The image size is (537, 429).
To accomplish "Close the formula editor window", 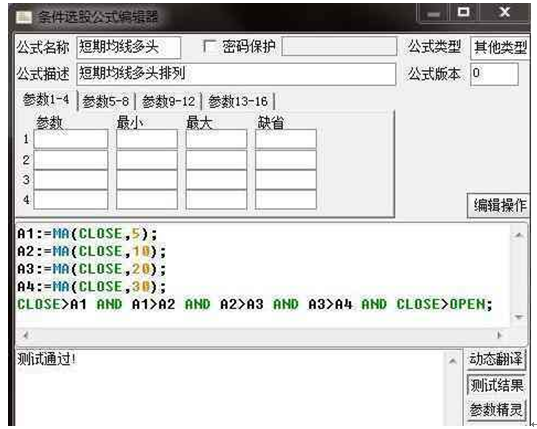I will click(x=505, y=13).
